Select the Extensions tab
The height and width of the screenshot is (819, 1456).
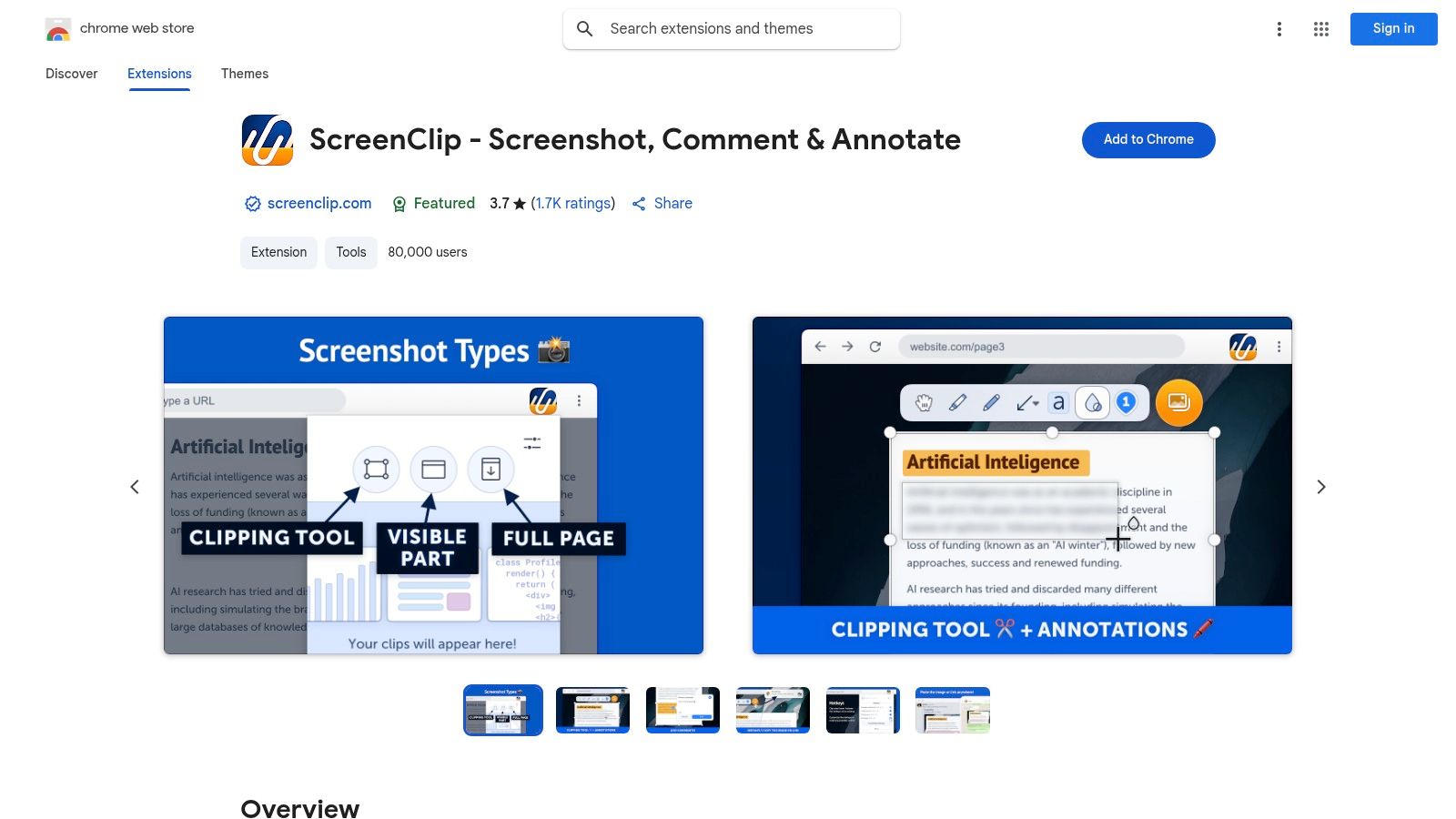tap(159, 74)
